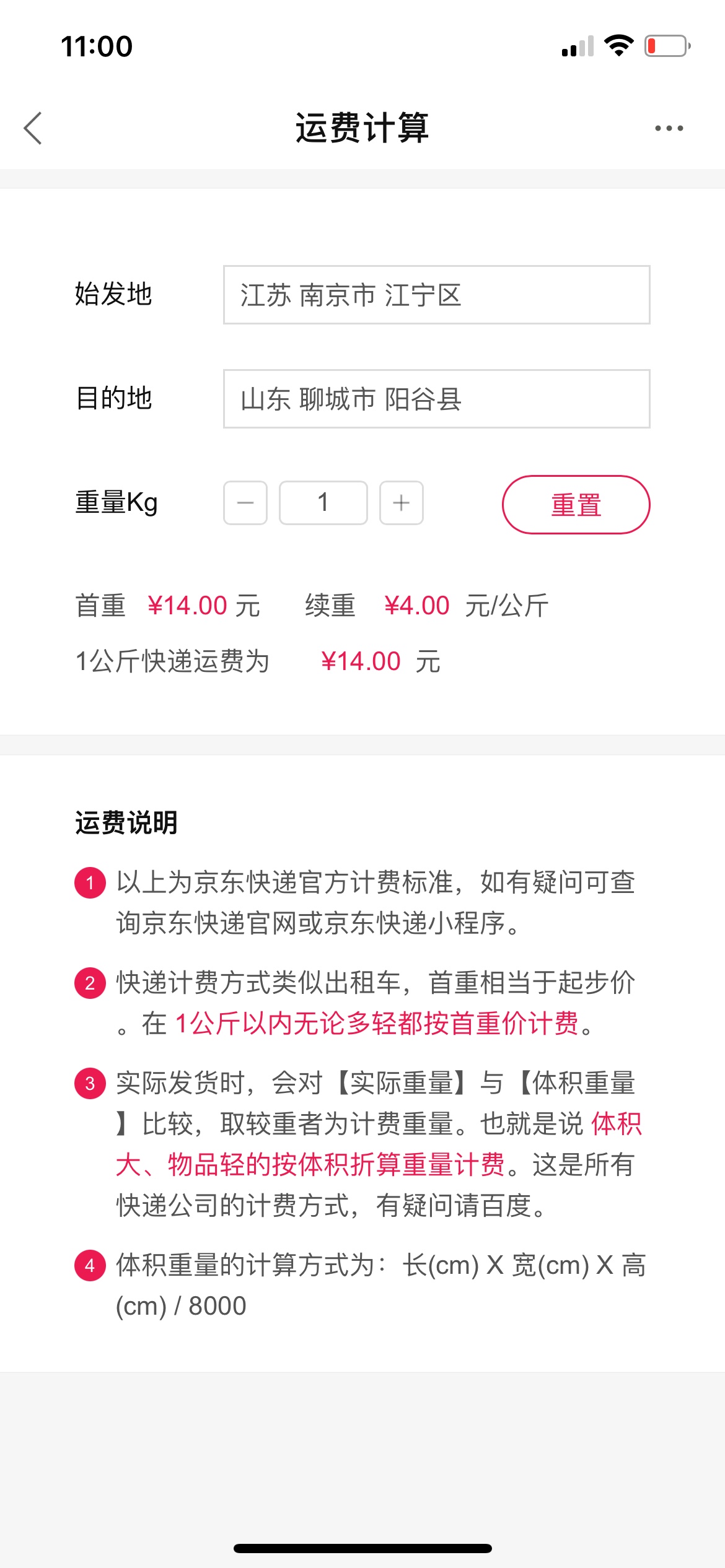
Task: Select the weight quantity input box
Action: pos(323,503)
